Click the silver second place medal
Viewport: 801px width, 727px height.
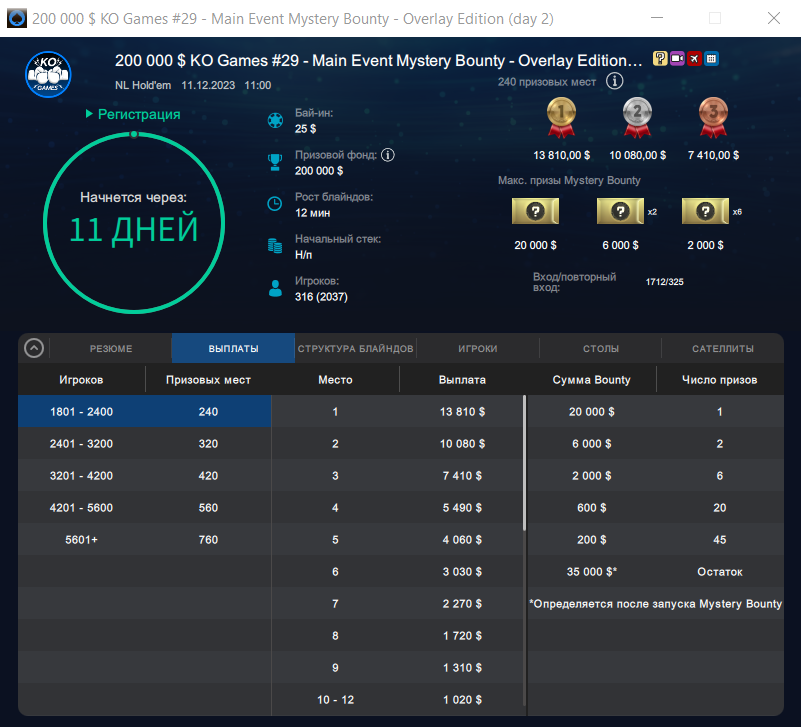pos(637,118)
